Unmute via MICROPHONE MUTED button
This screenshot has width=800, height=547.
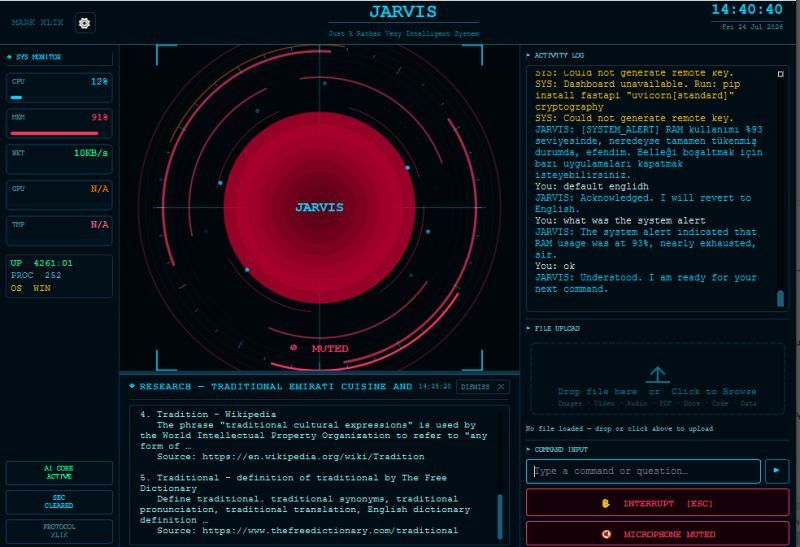point(658,534)
